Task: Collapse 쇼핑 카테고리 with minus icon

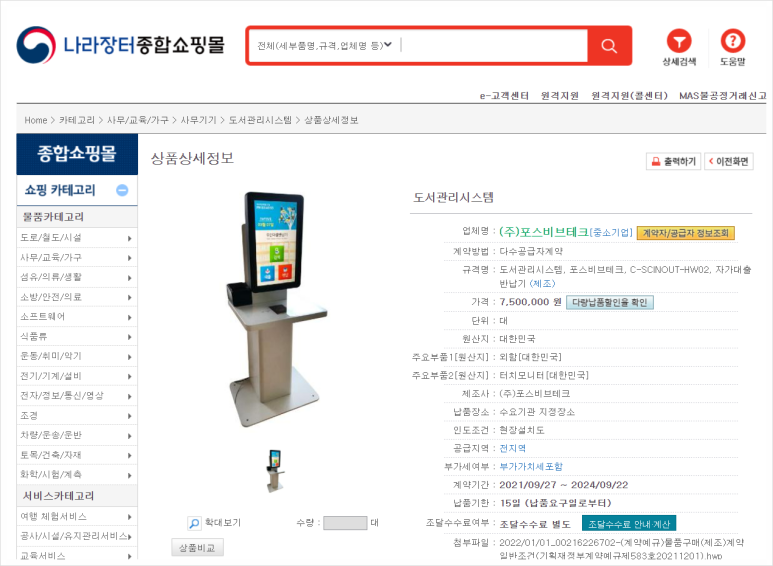Action: 122,190
